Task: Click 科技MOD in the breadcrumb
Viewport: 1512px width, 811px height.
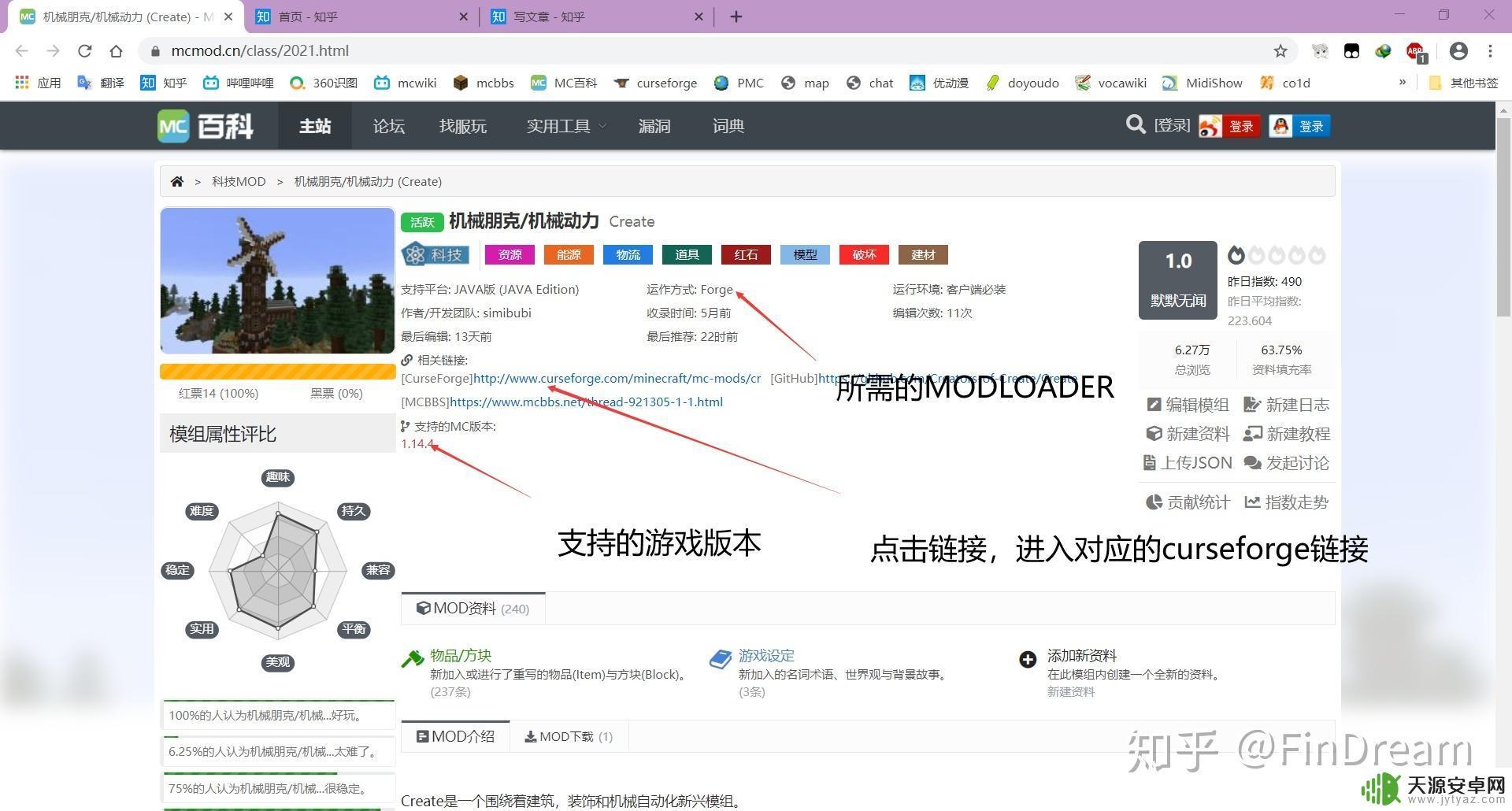Action: tap(239, 181)
